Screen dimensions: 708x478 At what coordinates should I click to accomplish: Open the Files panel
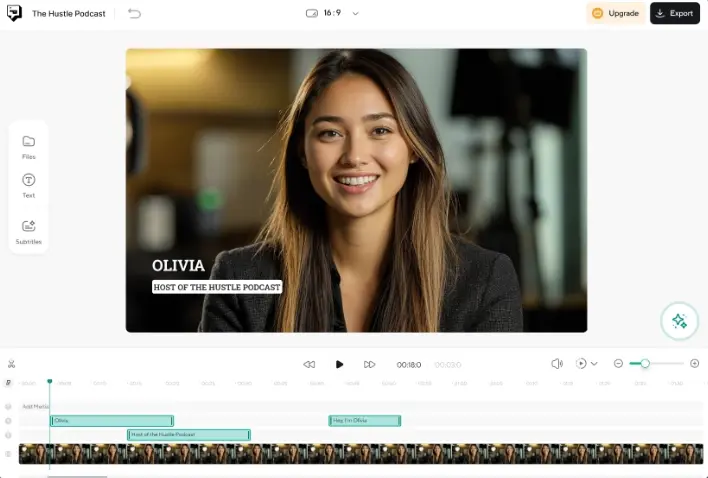28,147
